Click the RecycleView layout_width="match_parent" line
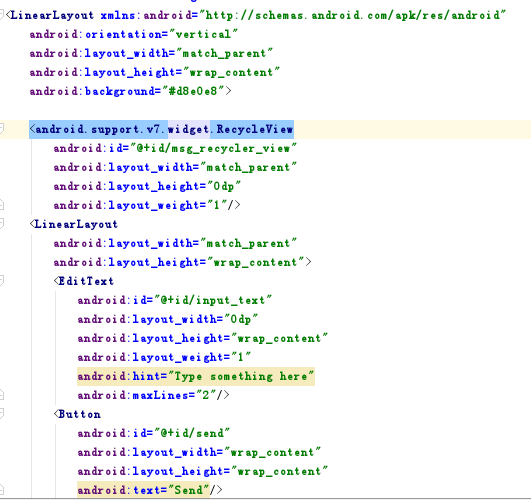Viewport: 531px width, 500px height. click(175, 167)
